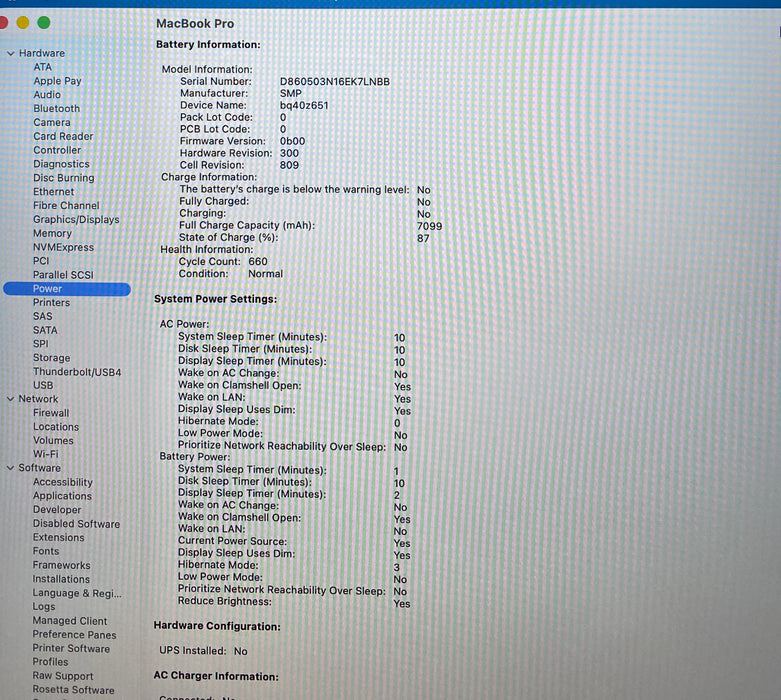
Task: Select Preference Panes entry
Action: click(74, 634)
